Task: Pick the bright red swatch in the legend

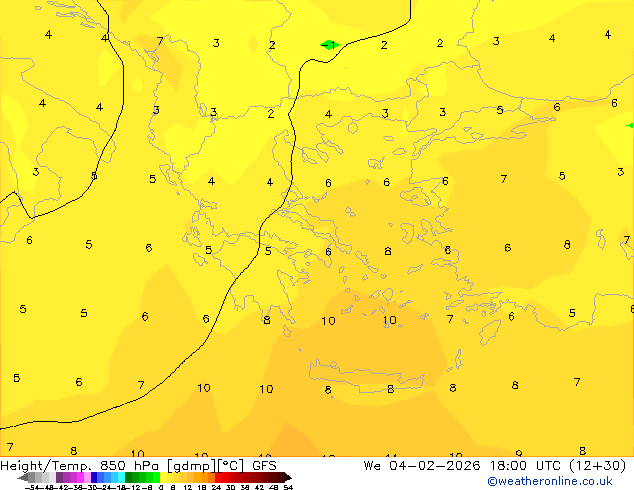Action: point(218,478)
